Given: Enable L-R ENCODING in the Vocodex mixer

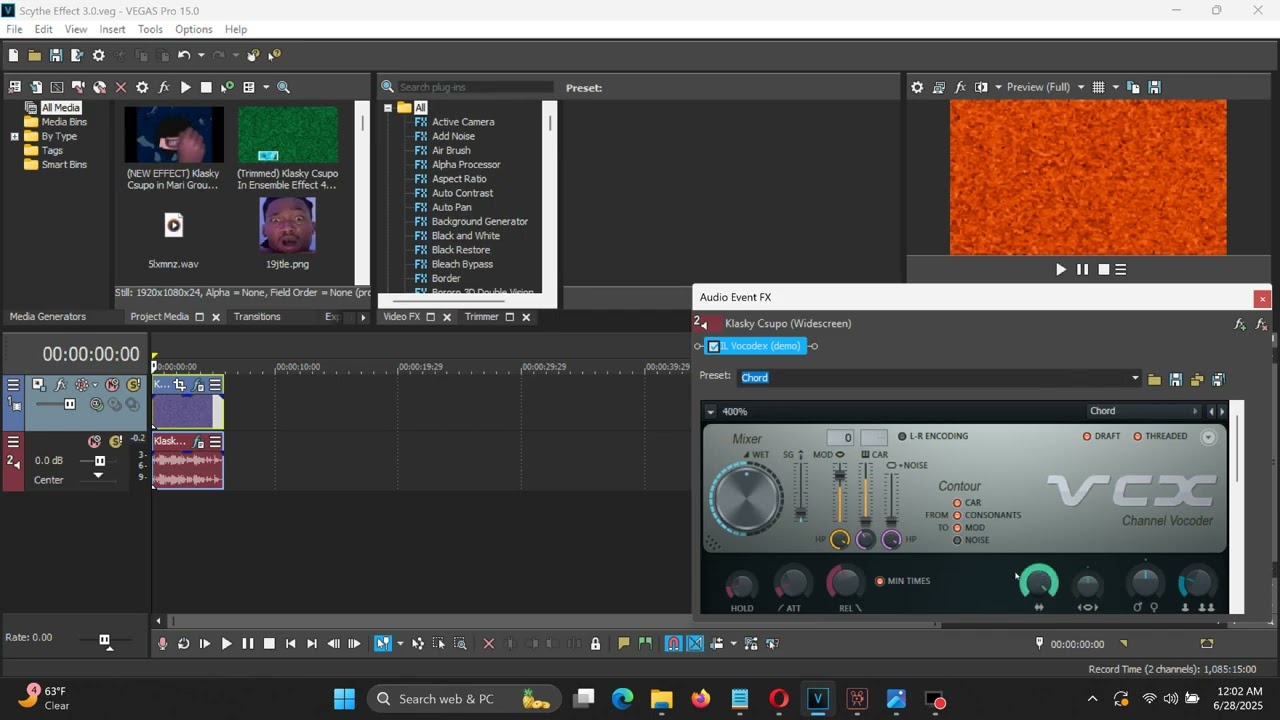Looking at the screenshot, I should [x=902, y=436].
